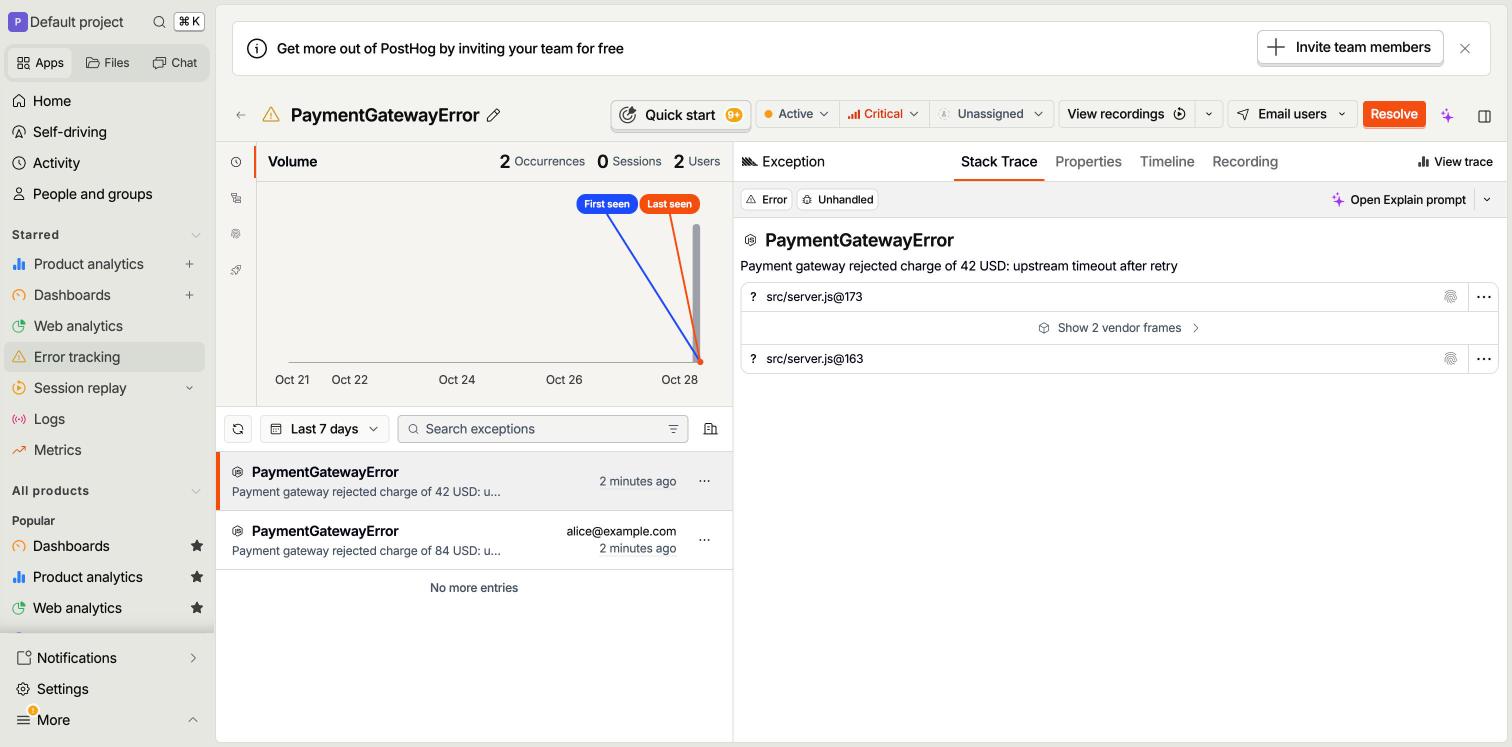Screen dimensions: 1512x747
Task: Switch to the Recording tab
Action: 1245,162
